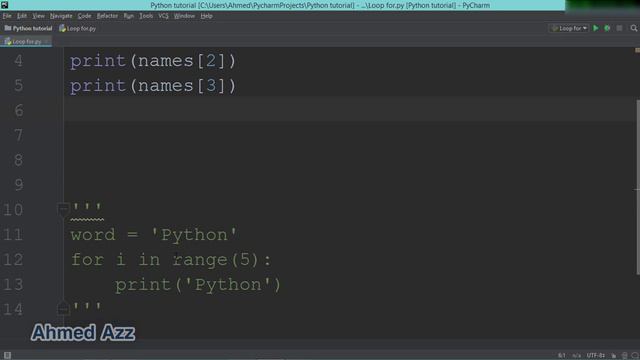Click print(names[2]) on line 4
This screenshot has width=640, height=360.
click(153, 61)
